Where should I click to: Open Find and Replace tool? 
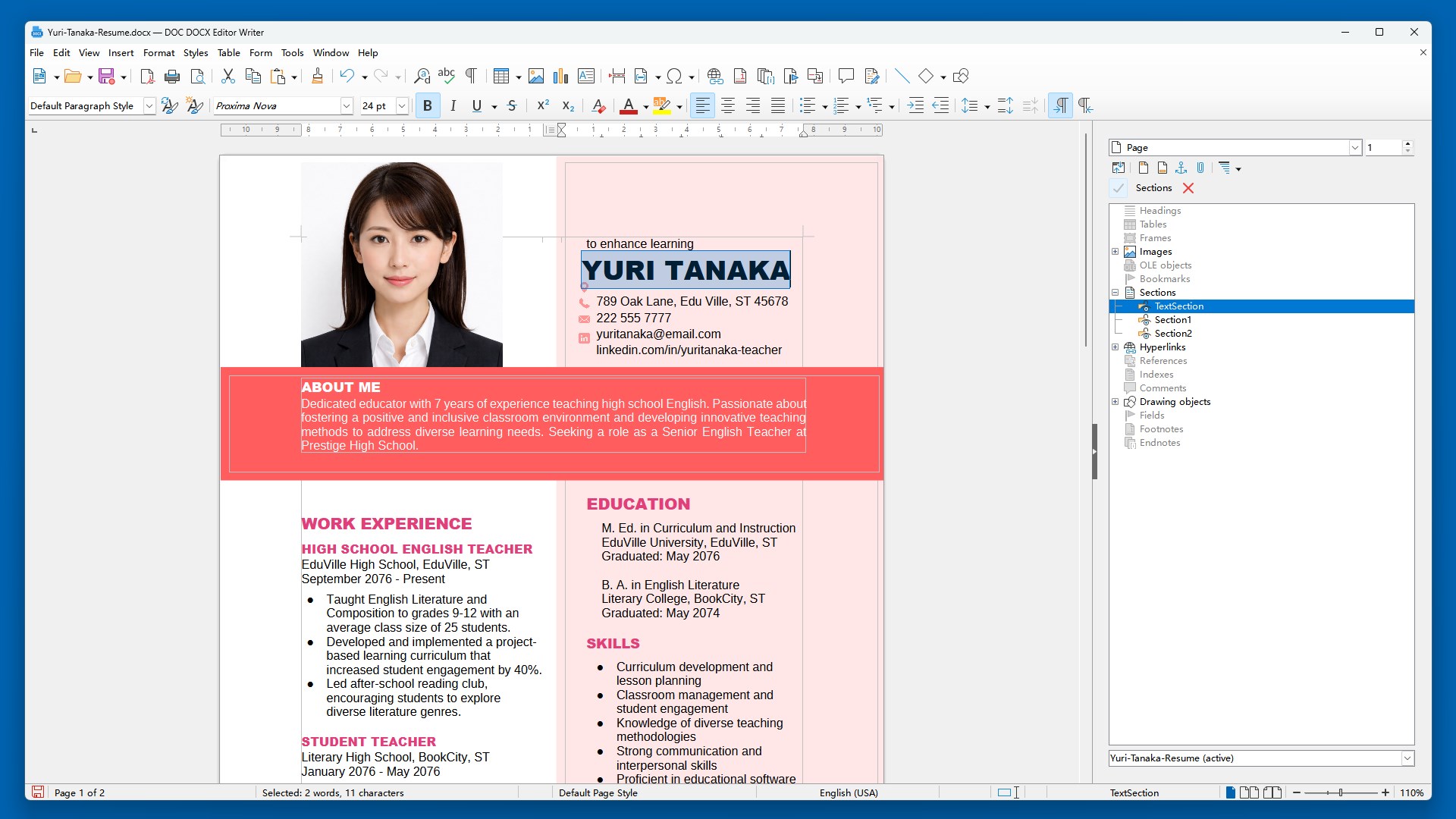point(422,76)
